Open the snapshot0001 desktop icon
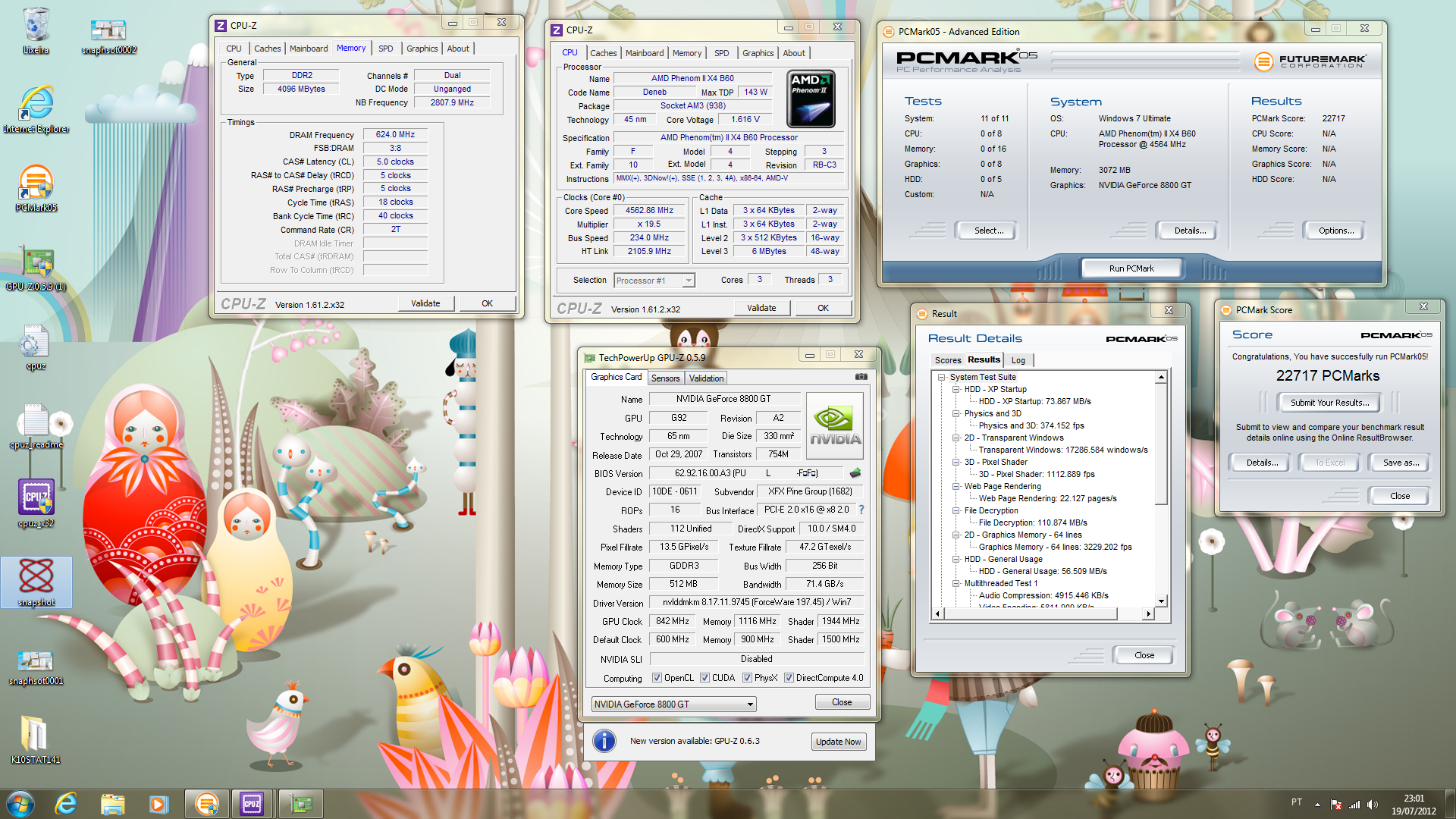The width and height of the screenshot is (1456, 819). [x=36, y=667]
